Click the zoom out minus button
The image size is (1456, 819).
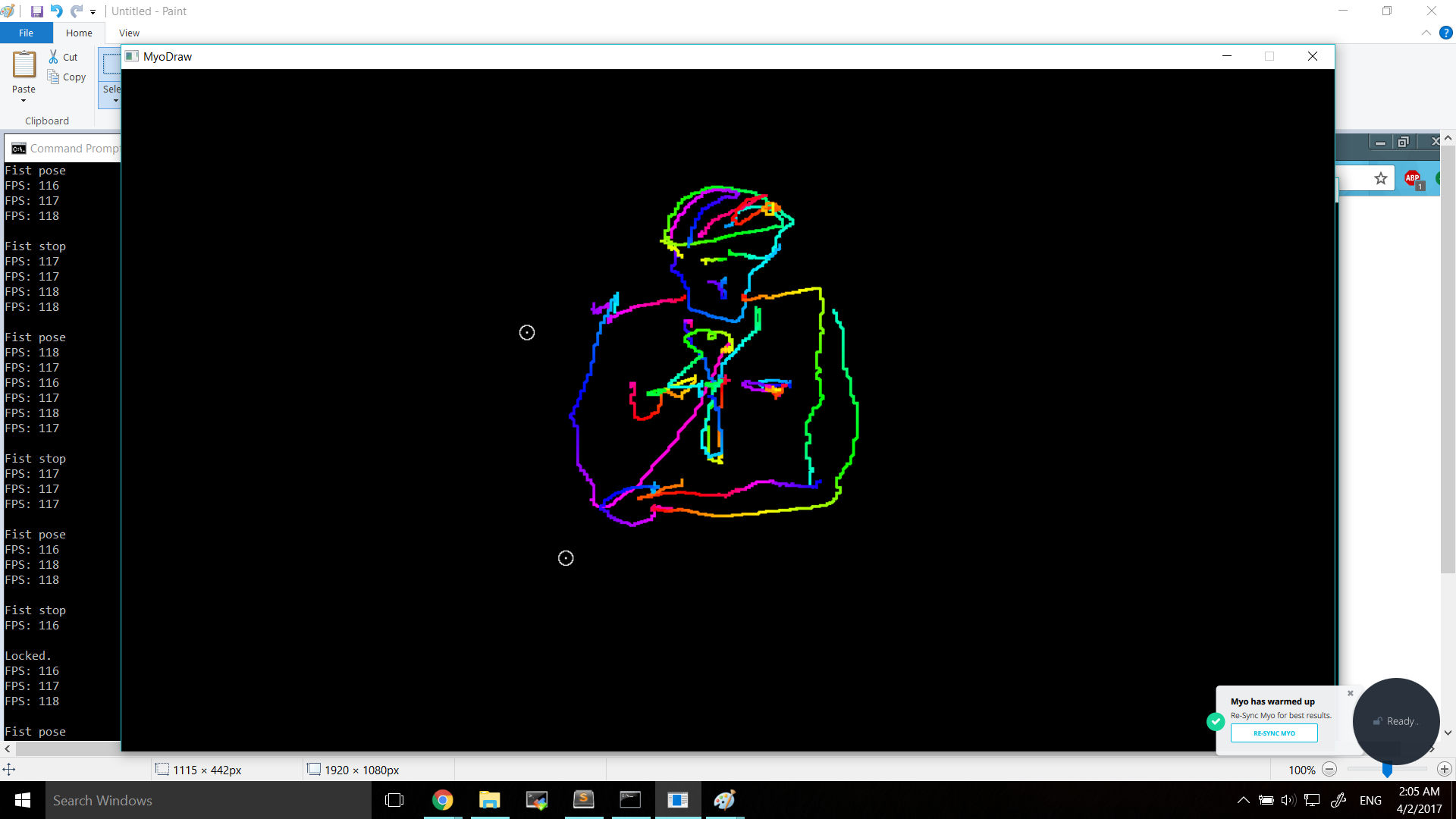1329,770
